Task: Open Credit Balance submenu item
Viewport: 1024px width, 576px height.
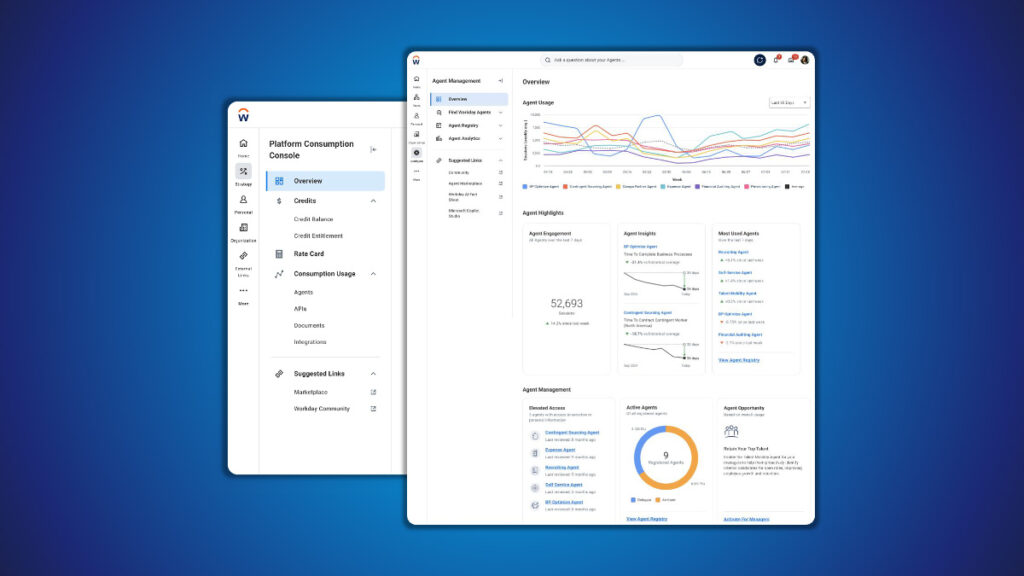Action: 313,219
